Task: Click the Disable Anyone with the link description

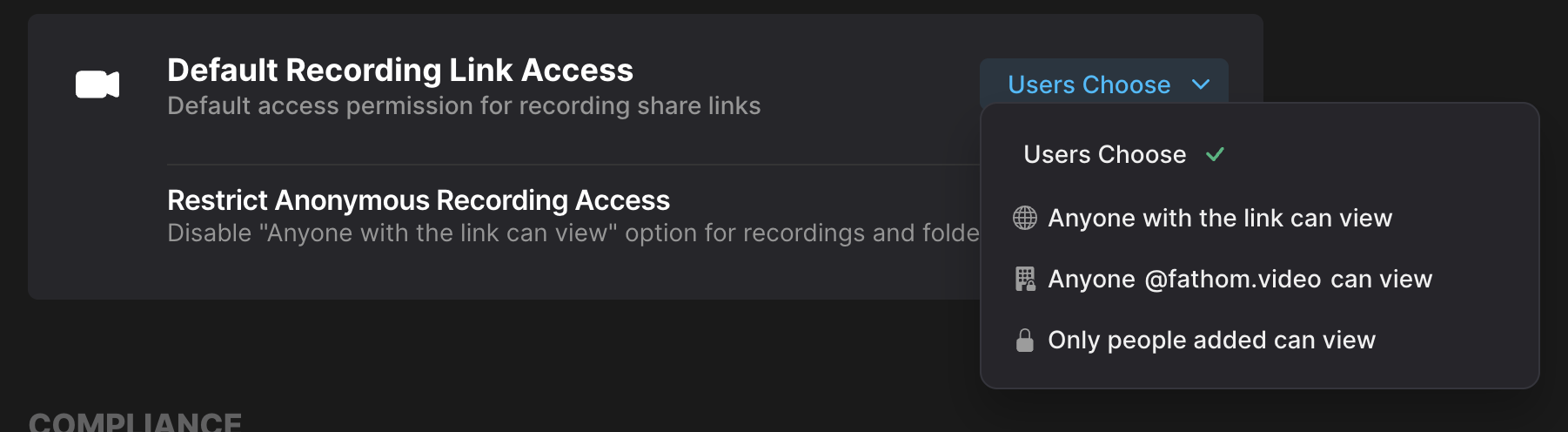Action: click(573, 233)
